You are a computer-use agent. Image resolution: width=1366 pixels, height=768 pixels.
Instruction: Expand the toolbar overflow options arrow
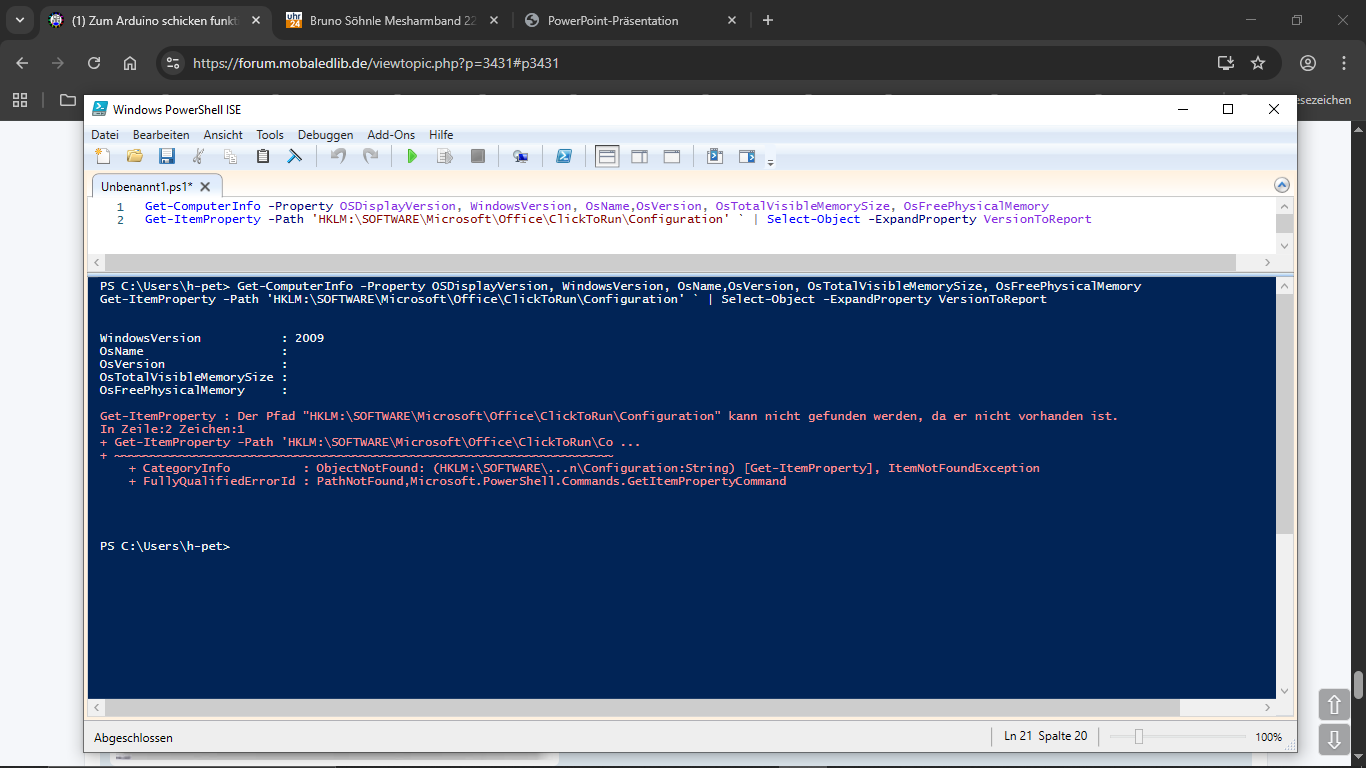(770, 161)
